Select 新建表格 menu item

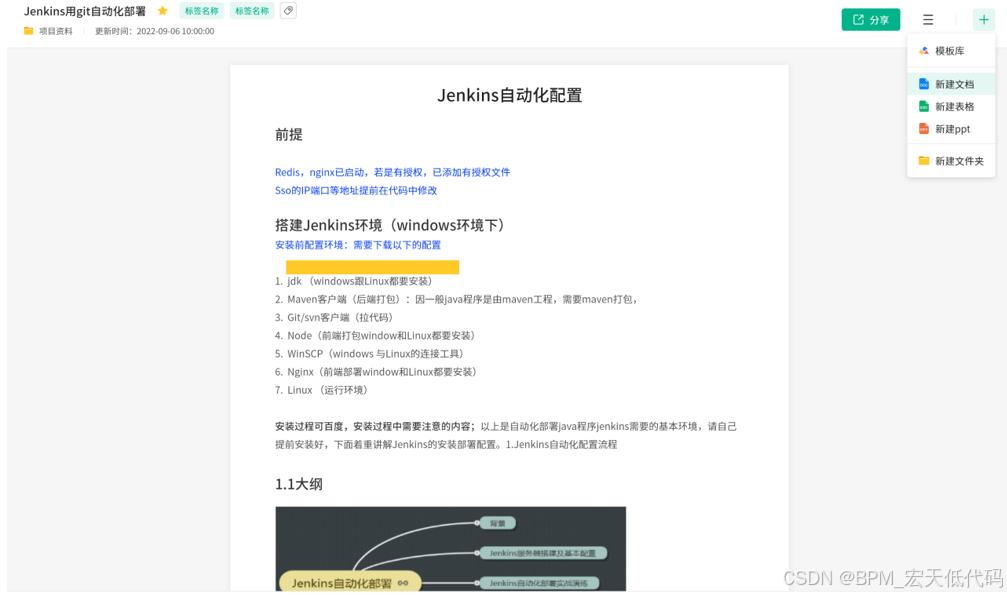coord(951,107)
